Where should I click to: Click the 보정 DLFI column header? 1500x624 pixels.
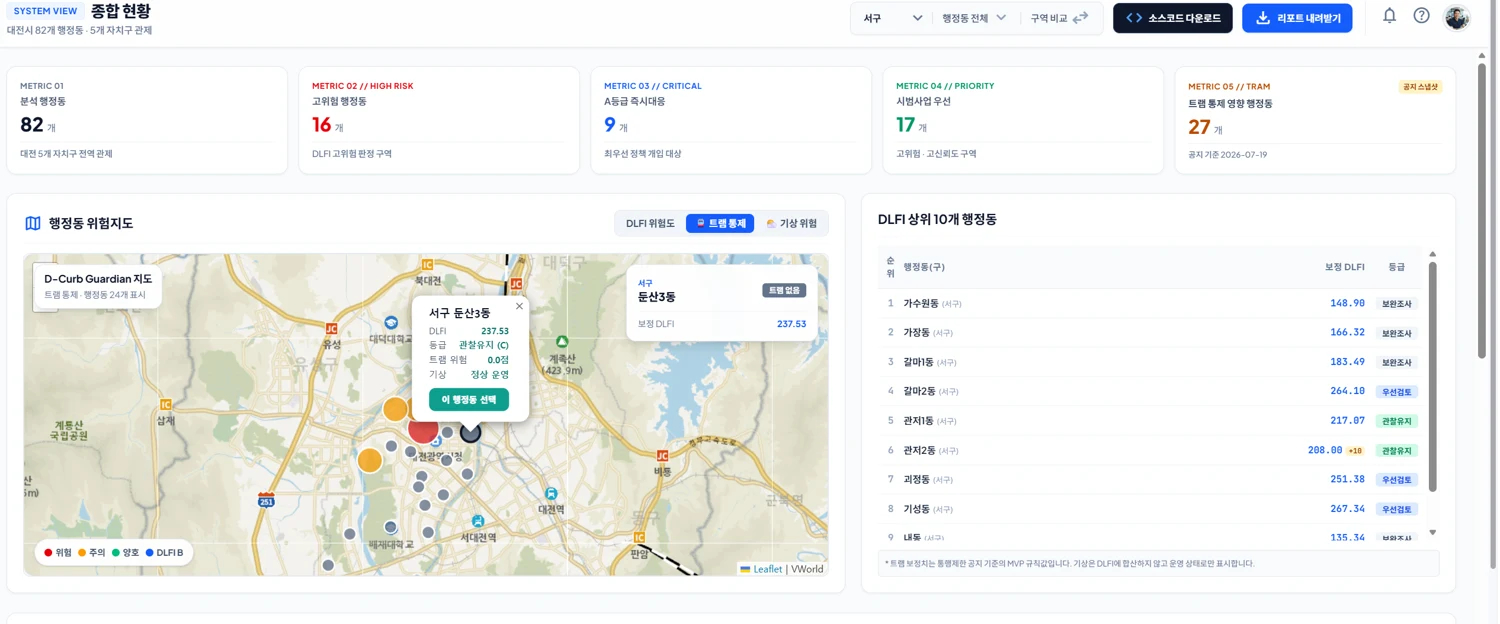click(x=1344, y=267)
